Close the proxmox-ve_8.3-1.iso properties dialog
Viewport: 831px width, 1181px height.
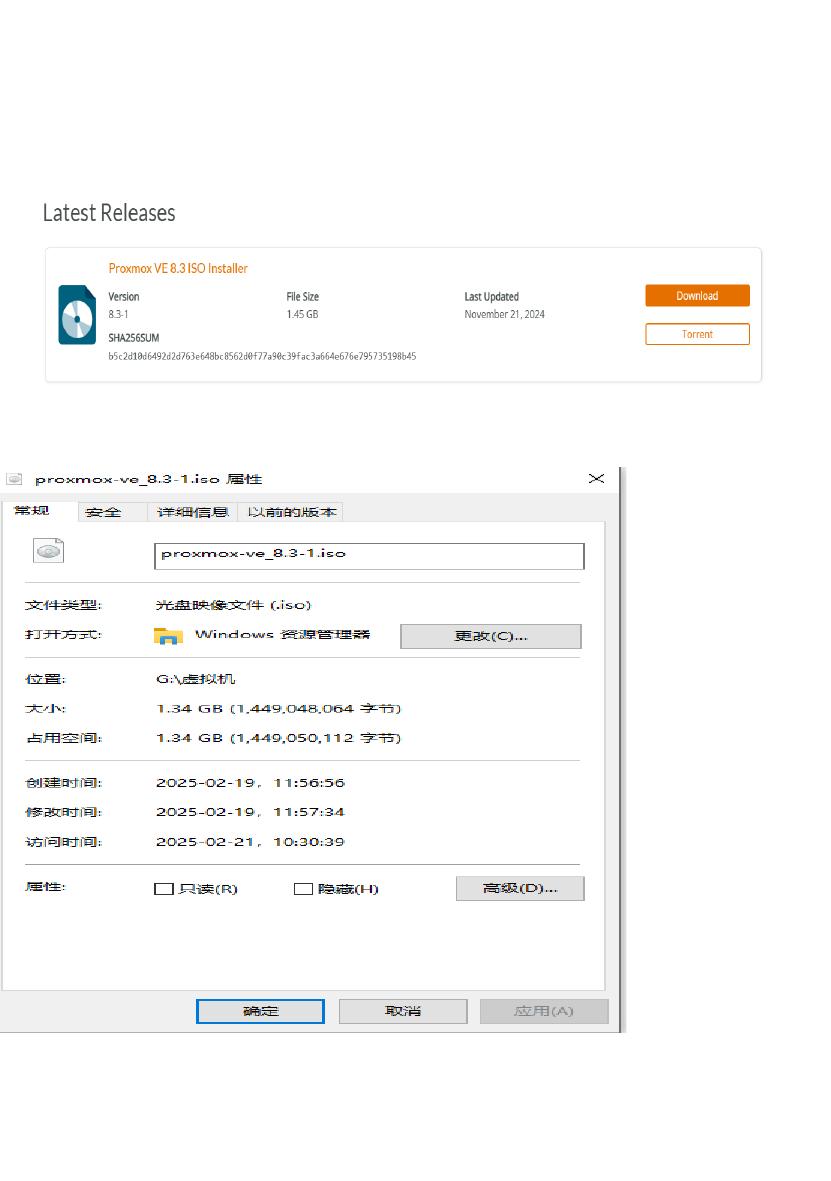pyautogui.click(x=596, y=478)
